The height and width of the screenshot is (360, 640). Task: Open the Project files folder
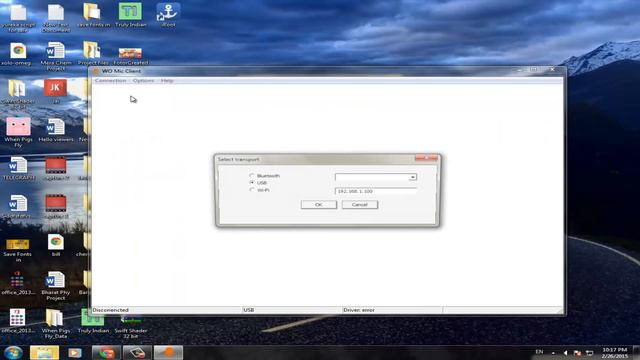pos(93,53)
